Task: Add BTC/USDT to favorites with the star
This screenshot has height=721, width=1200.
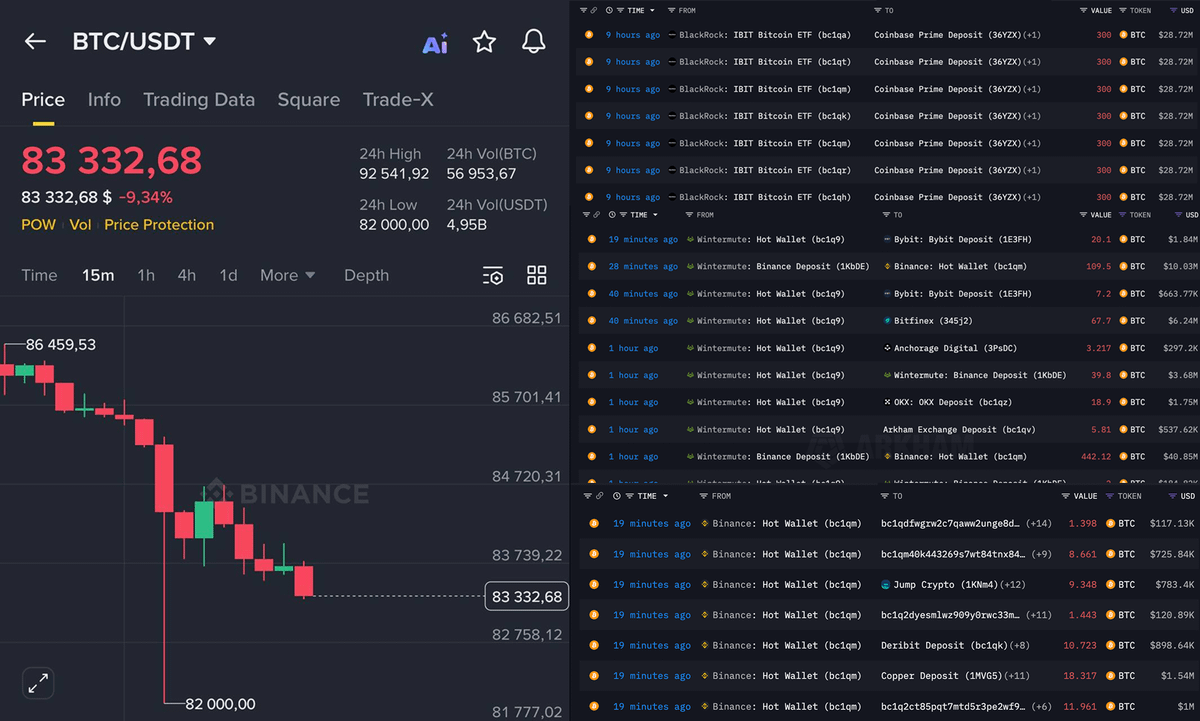Action: [484, 41]
